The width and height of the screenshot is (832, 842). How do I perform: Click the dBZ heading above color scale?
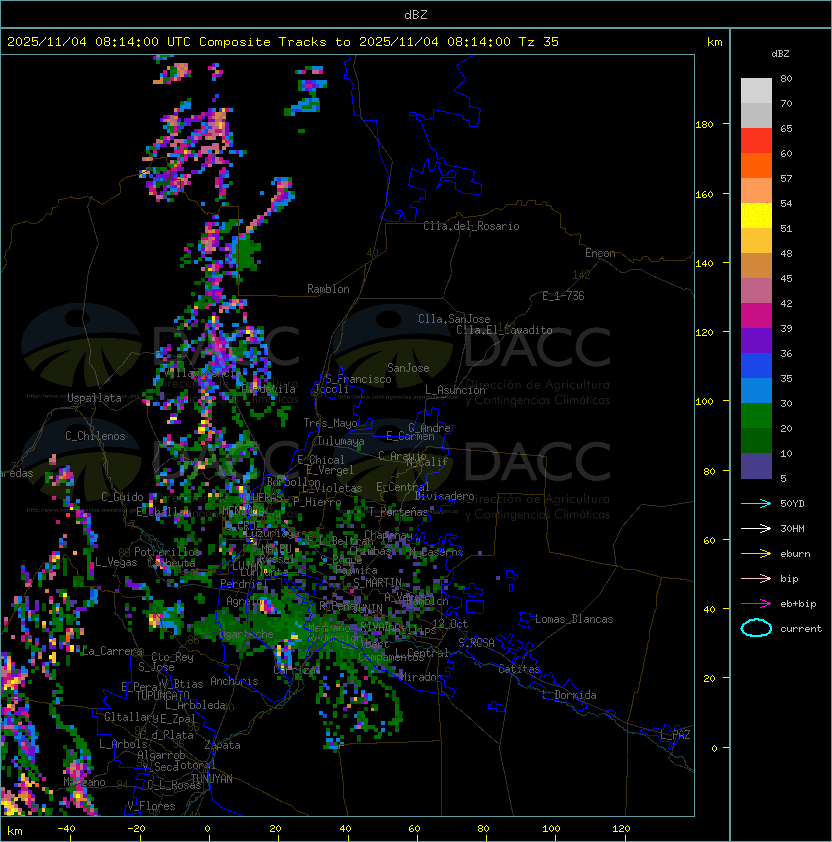[780, 54]
